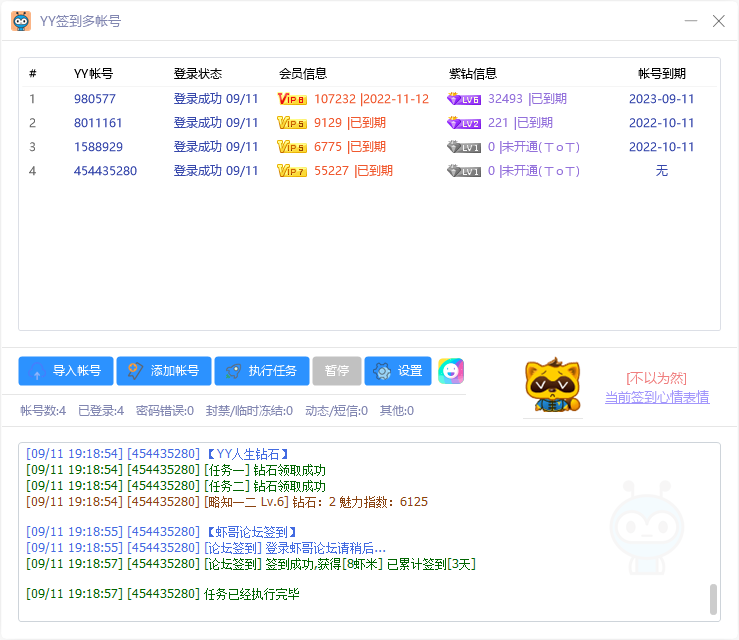739x640 pixels.
Task: Sort by YY帐号 column header
Action: point(93,74)
